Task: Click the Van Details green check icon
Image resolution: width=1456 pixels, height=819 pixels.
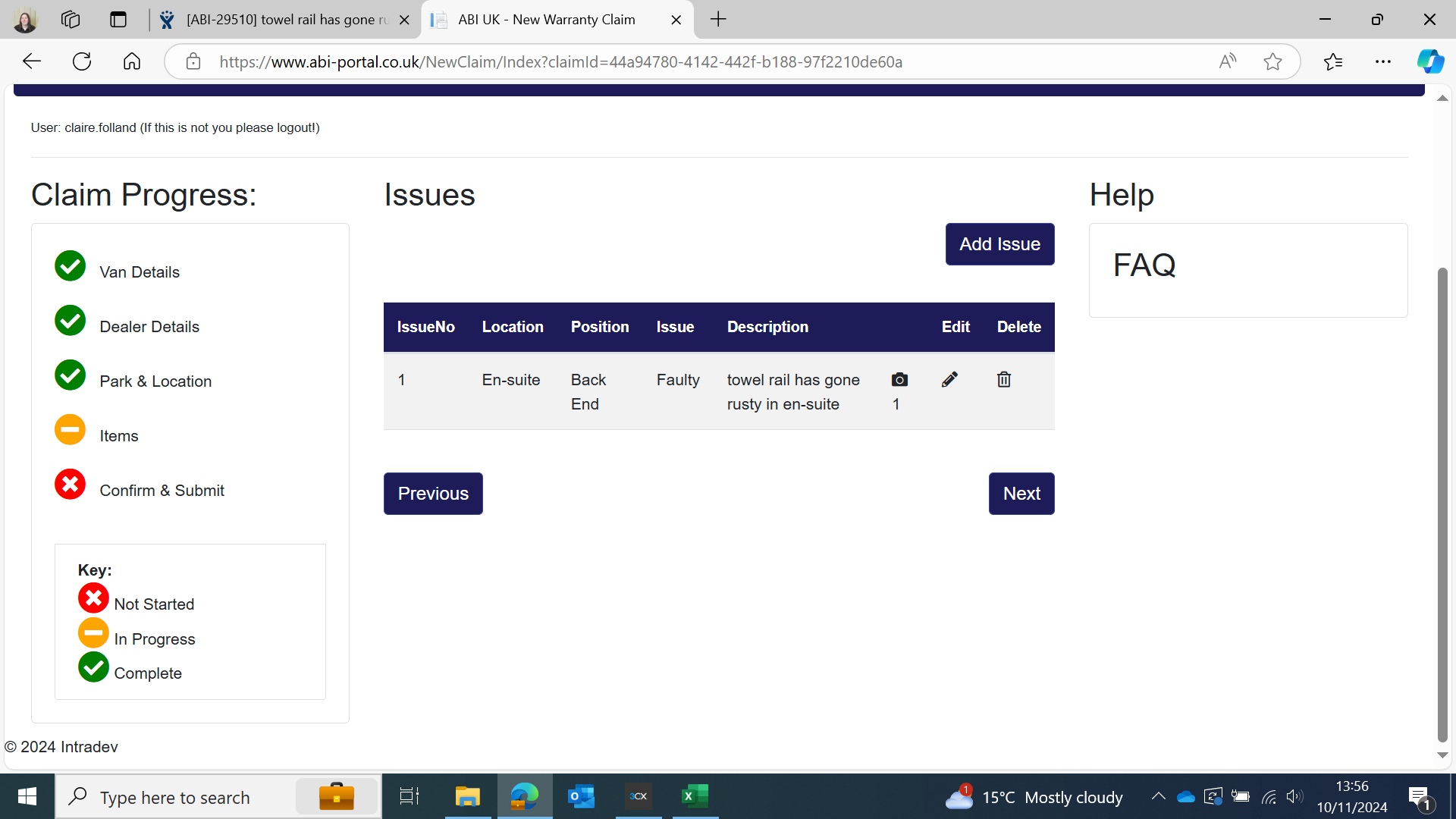Action: coord(70,266)
